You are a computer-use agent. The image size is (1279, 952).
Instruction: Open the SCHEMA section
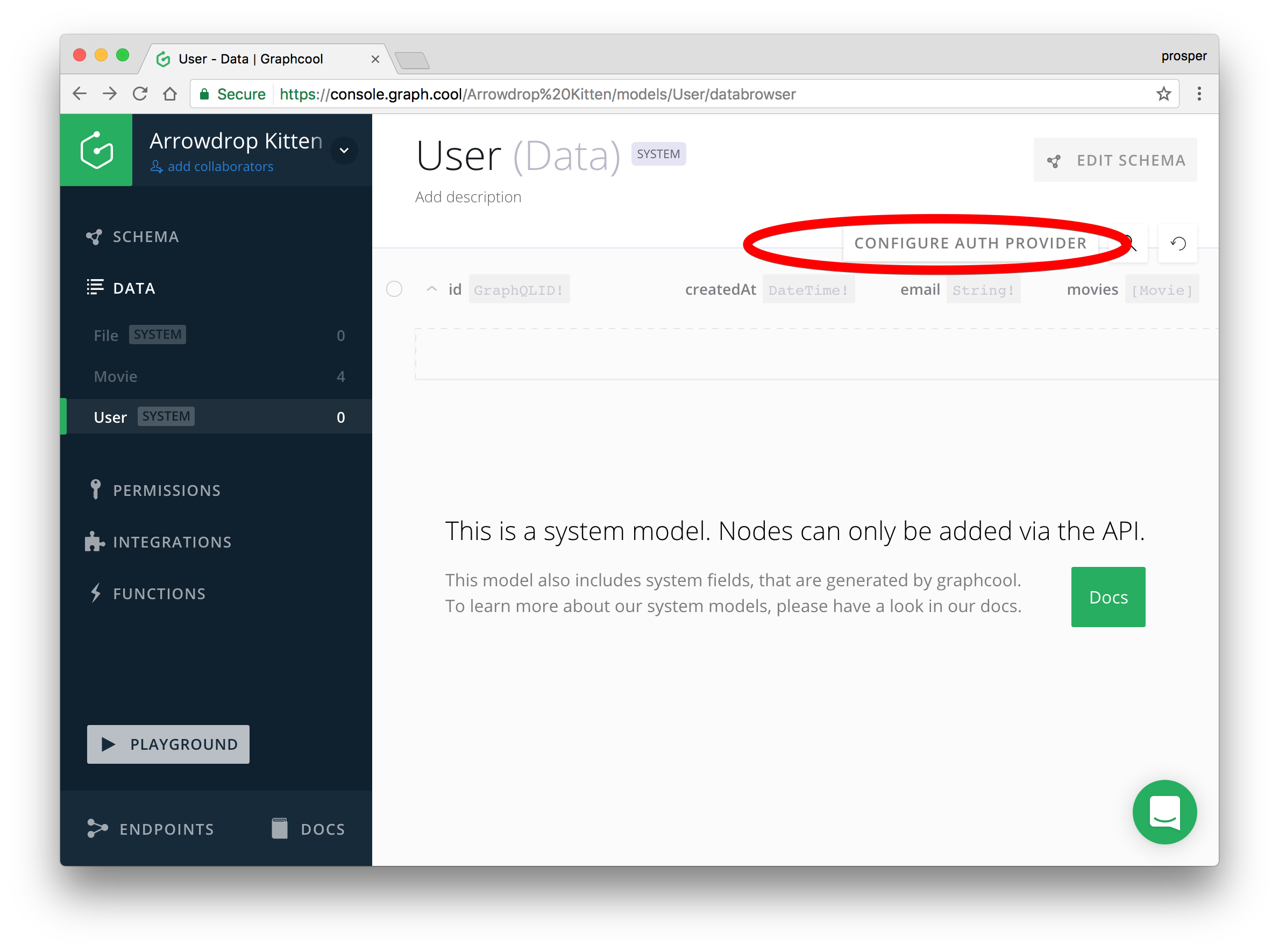pos(132,237)
